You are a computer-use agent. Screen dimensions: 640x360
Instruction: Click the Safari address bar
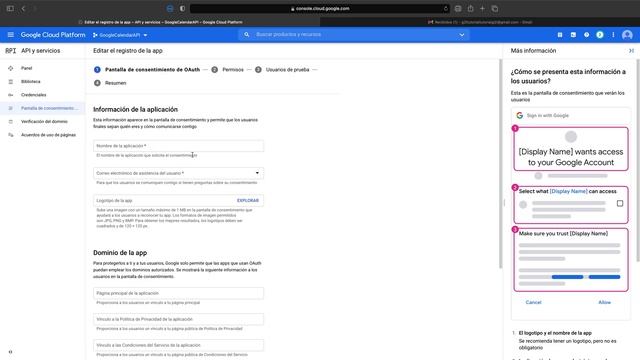(320, 9)
